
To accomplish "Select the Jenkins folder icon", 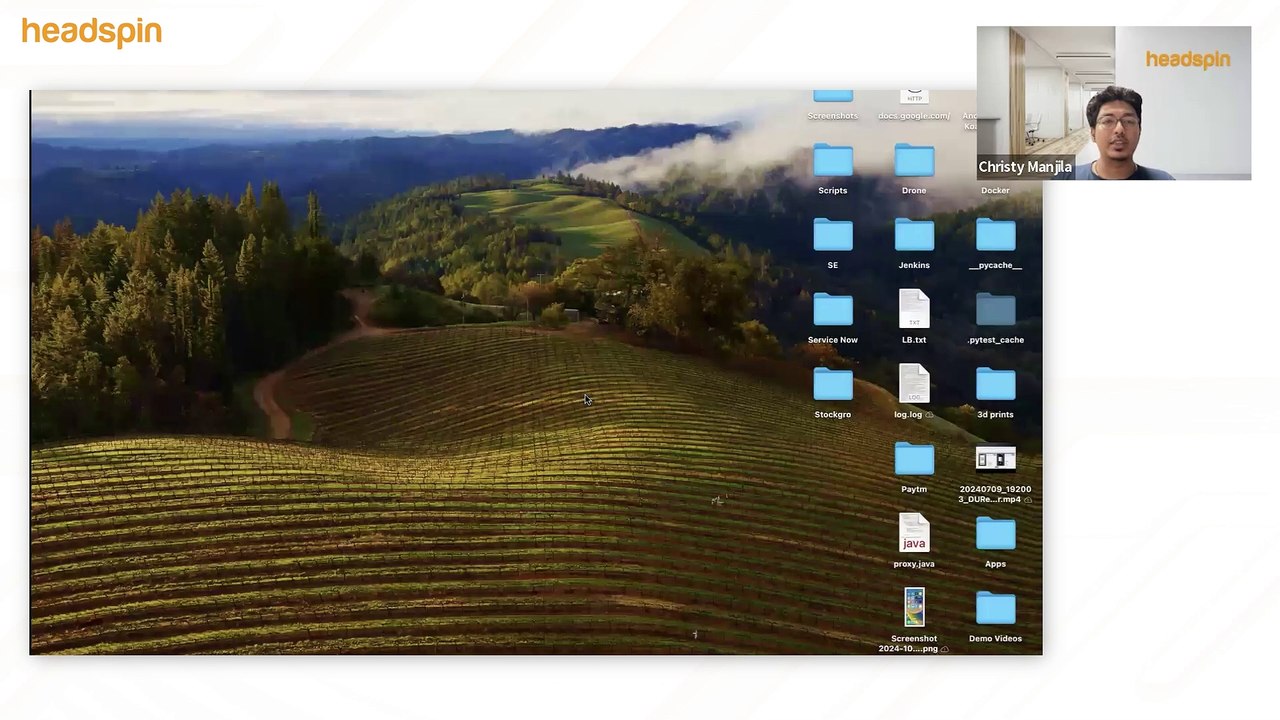I will click(914, 237).
